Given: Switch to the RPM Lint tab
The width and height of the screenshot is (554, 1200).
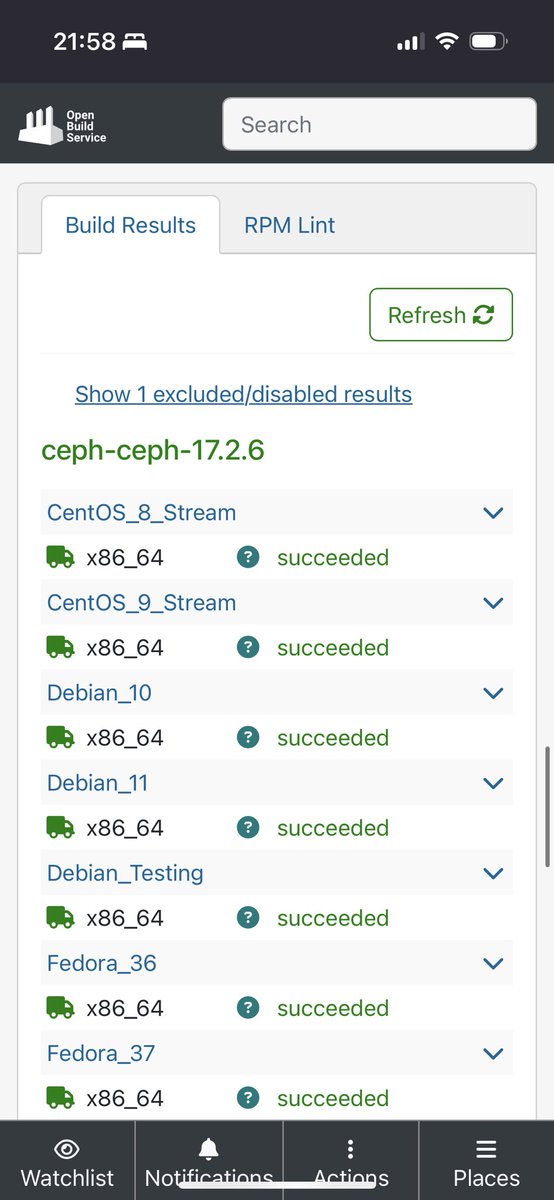Looking at the screenshot, I should pos(290,225).
